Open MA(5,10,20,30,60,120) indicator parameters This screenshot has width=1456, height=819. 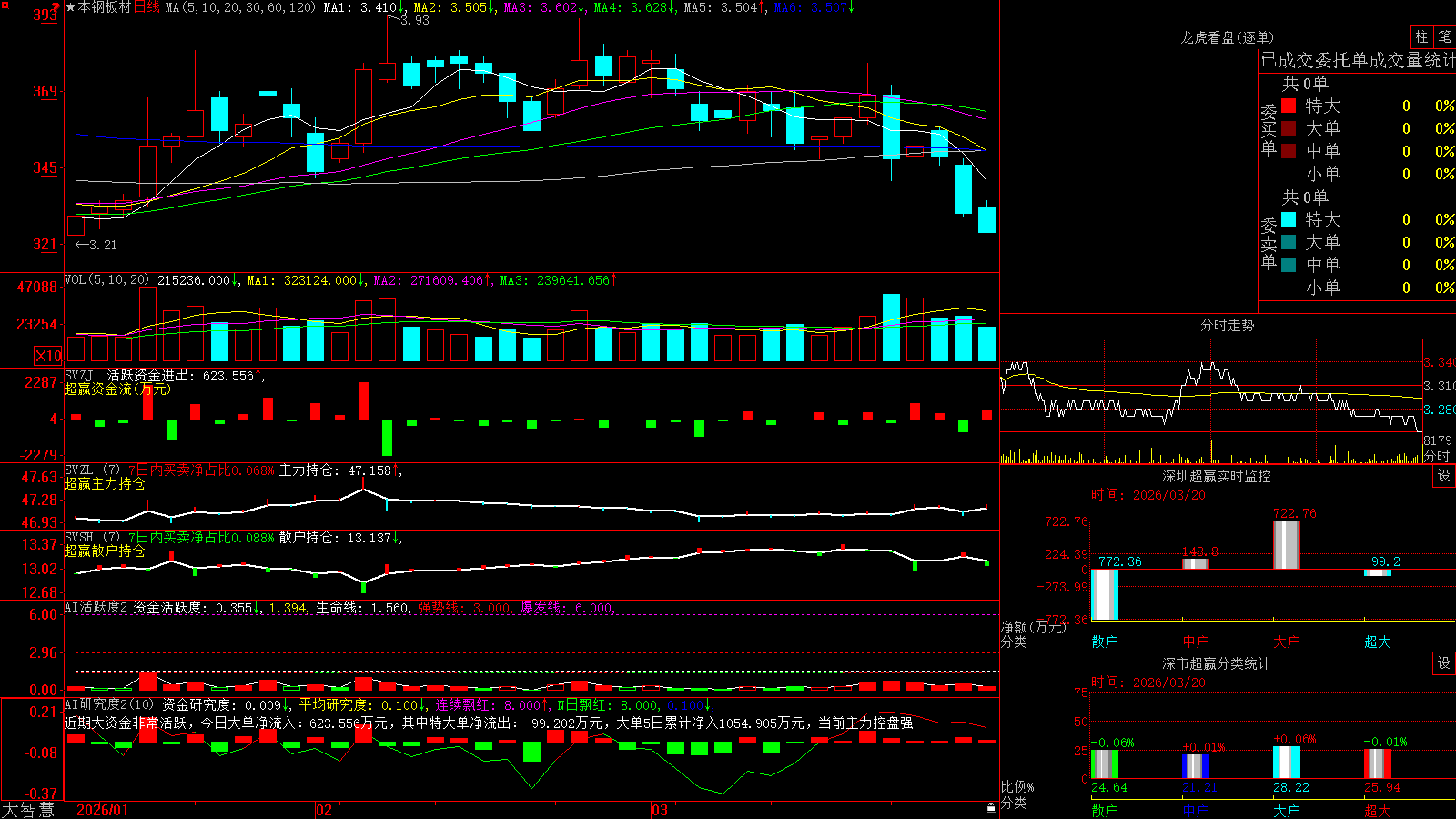coord(240,7)
